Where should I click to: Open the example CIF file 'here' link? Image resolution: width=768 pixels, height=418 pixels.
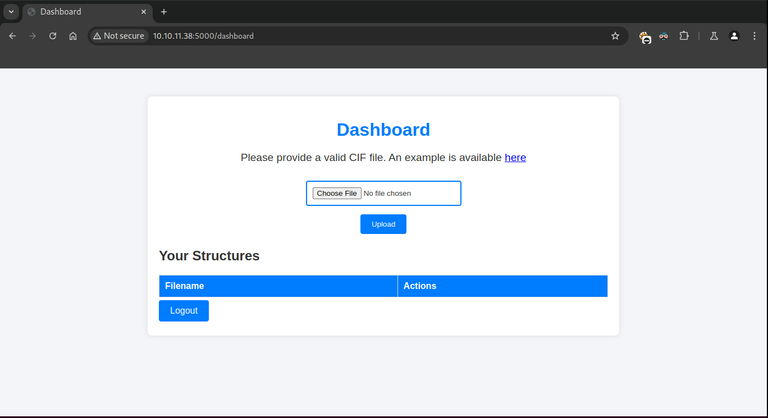coord(515,157)
